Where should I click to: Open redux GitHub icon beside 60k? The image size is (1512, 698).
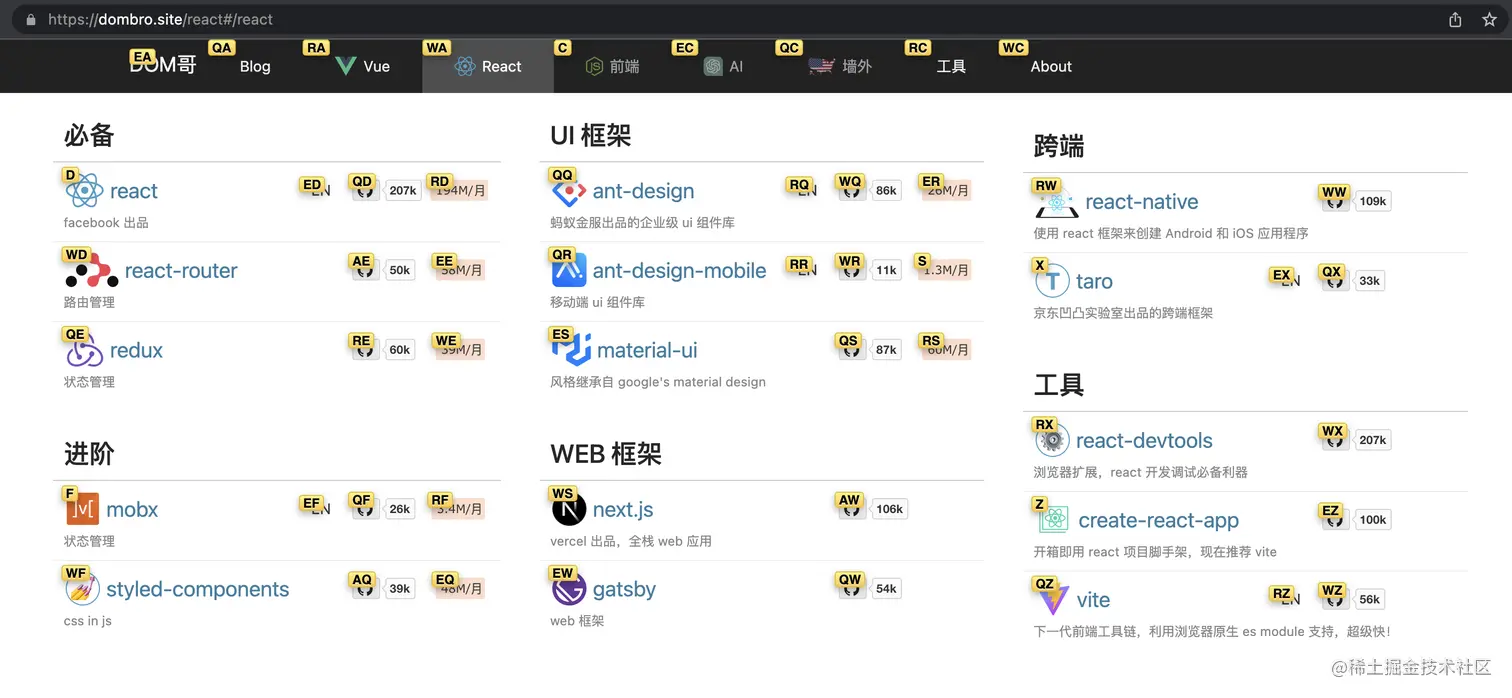coord(366,350)
